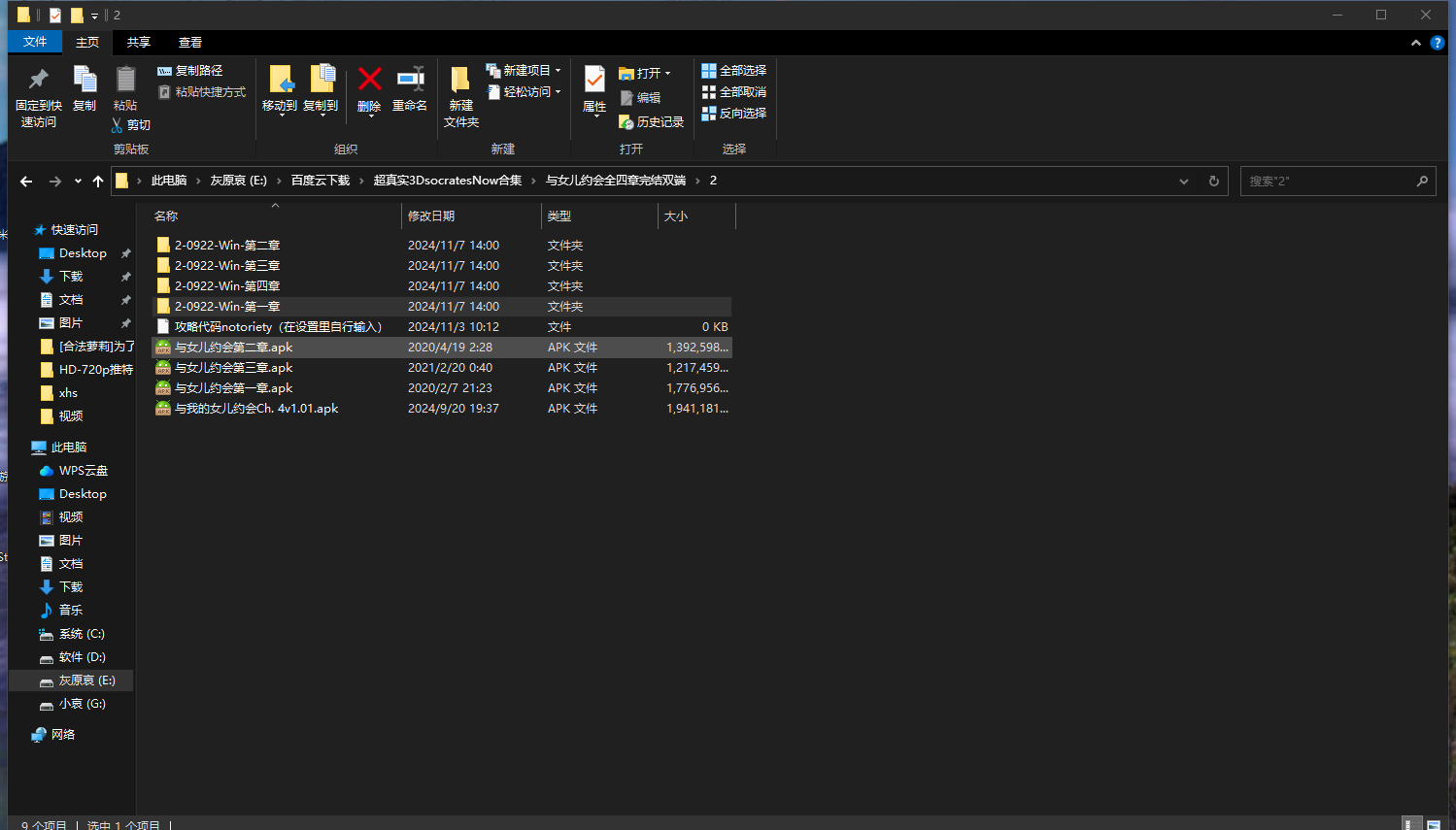This screenshot has height=830, width=1456.
Task: Sort by the 类型 column header
Action: 599,216
